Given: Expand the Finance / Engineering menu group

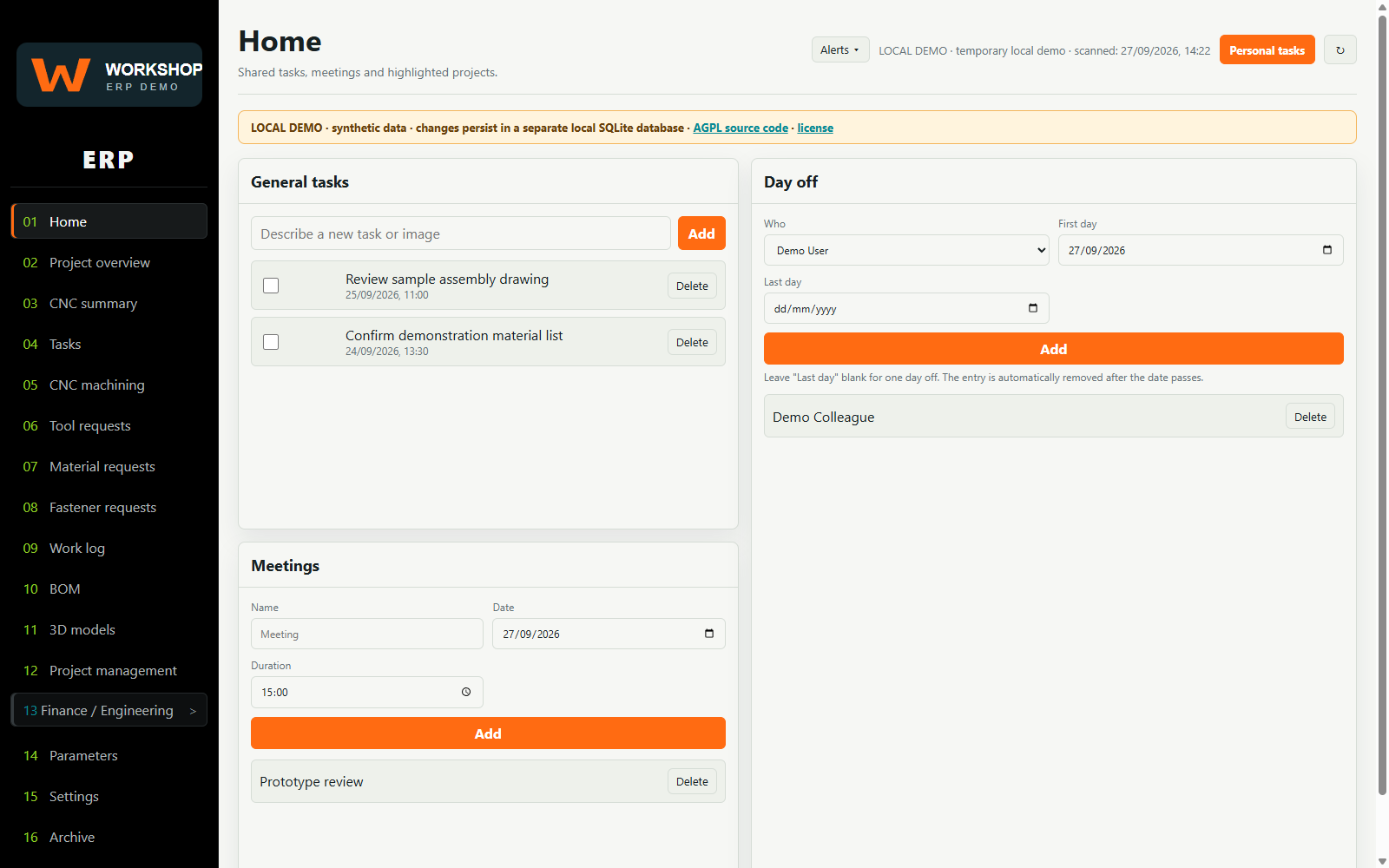Looking at the screenshot, I should [x=109, y=710].
